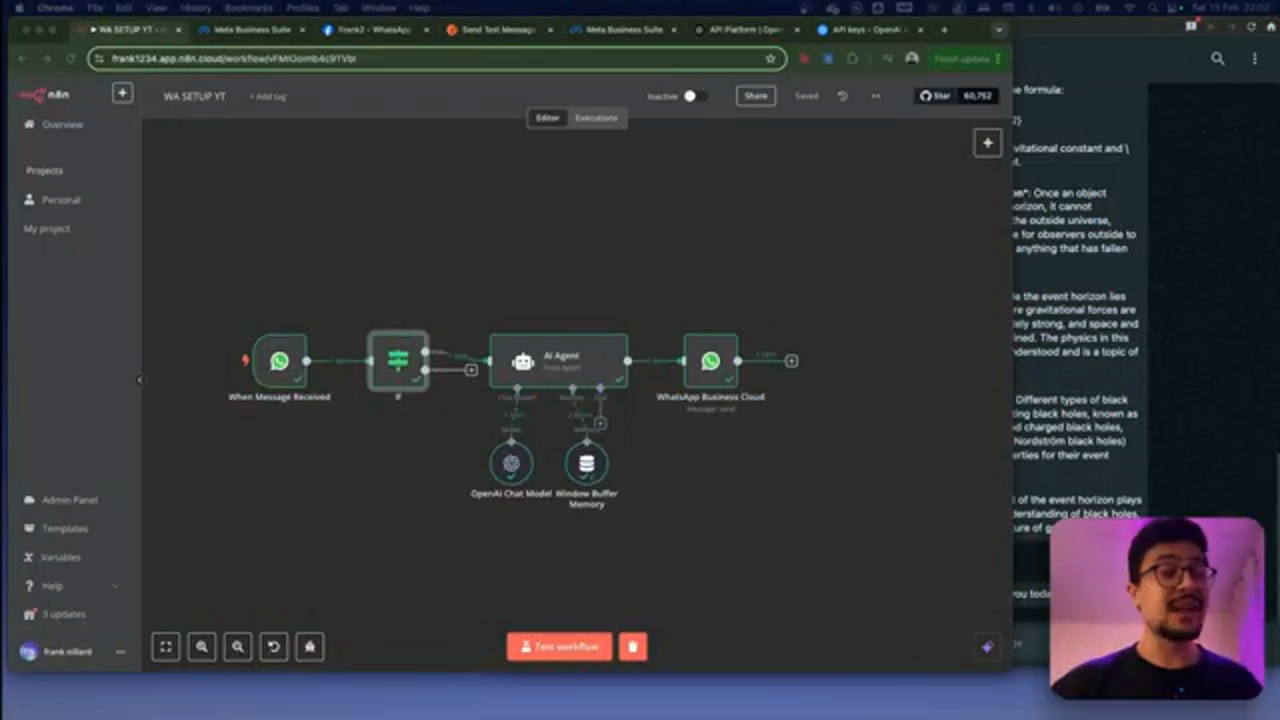Open the When Message Received WhatsApp trigger node
Screen dimensions: 1280x720
coord(279,360)
